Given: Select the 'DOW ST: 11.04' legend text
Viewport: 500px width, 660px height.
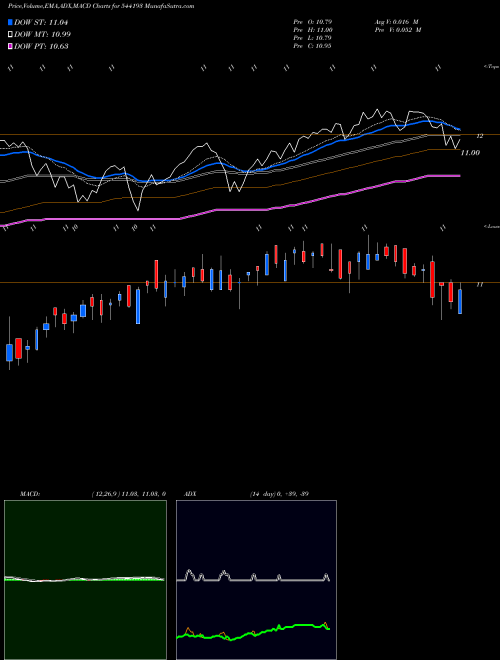Looking at the screenshot, I should click(x=41, y=22).
